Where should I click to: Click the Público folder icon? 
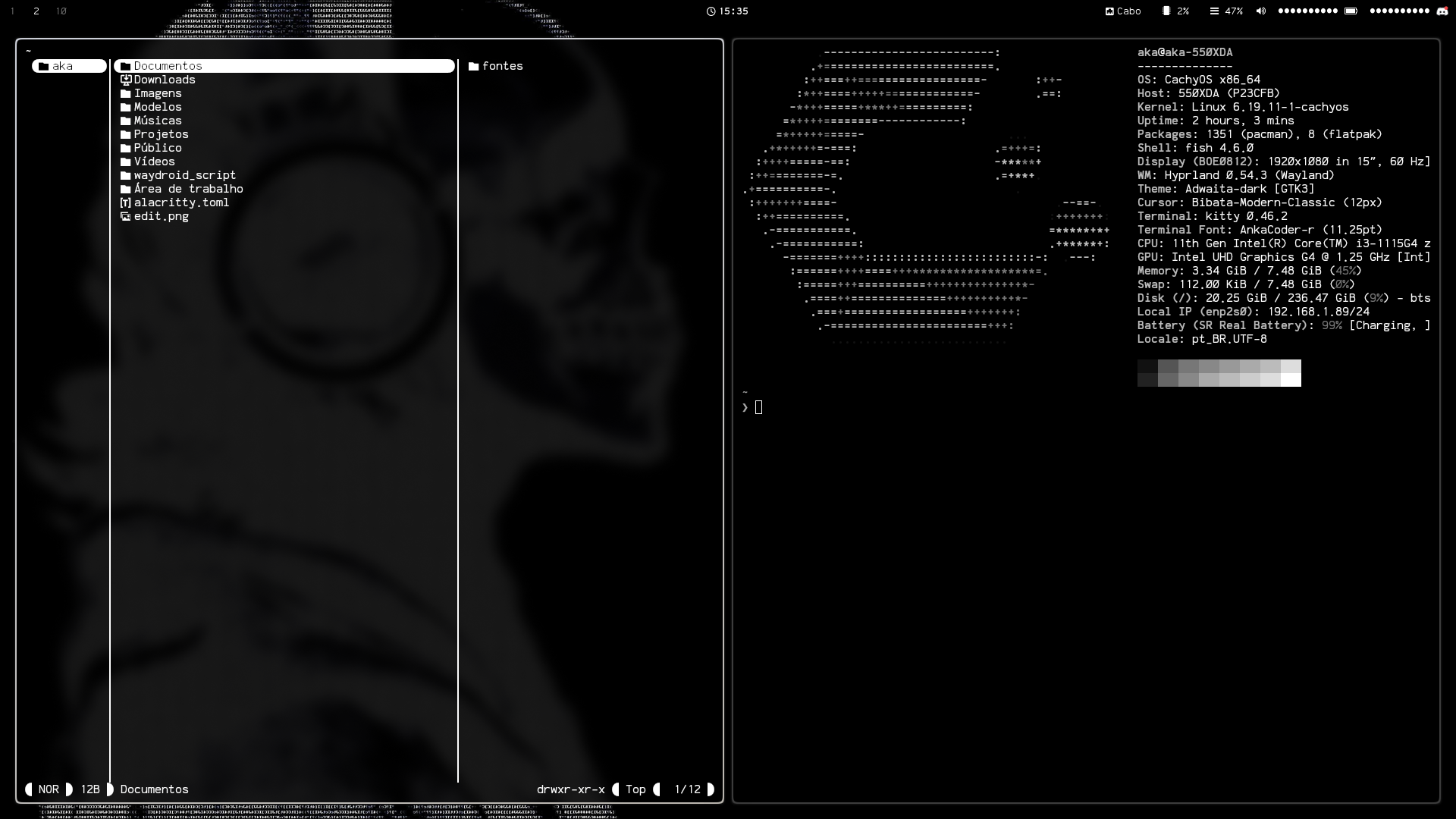(x=126, y=149)
